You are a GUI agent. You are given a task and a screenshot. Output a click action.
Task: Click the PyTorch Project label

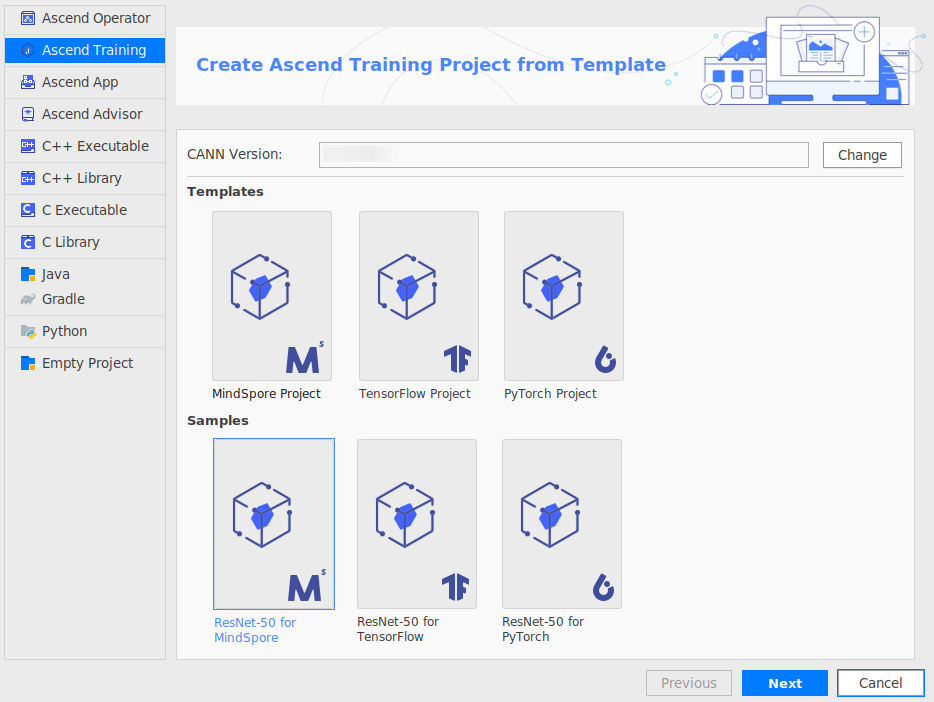pyautogui.click(x=550, y=394)
